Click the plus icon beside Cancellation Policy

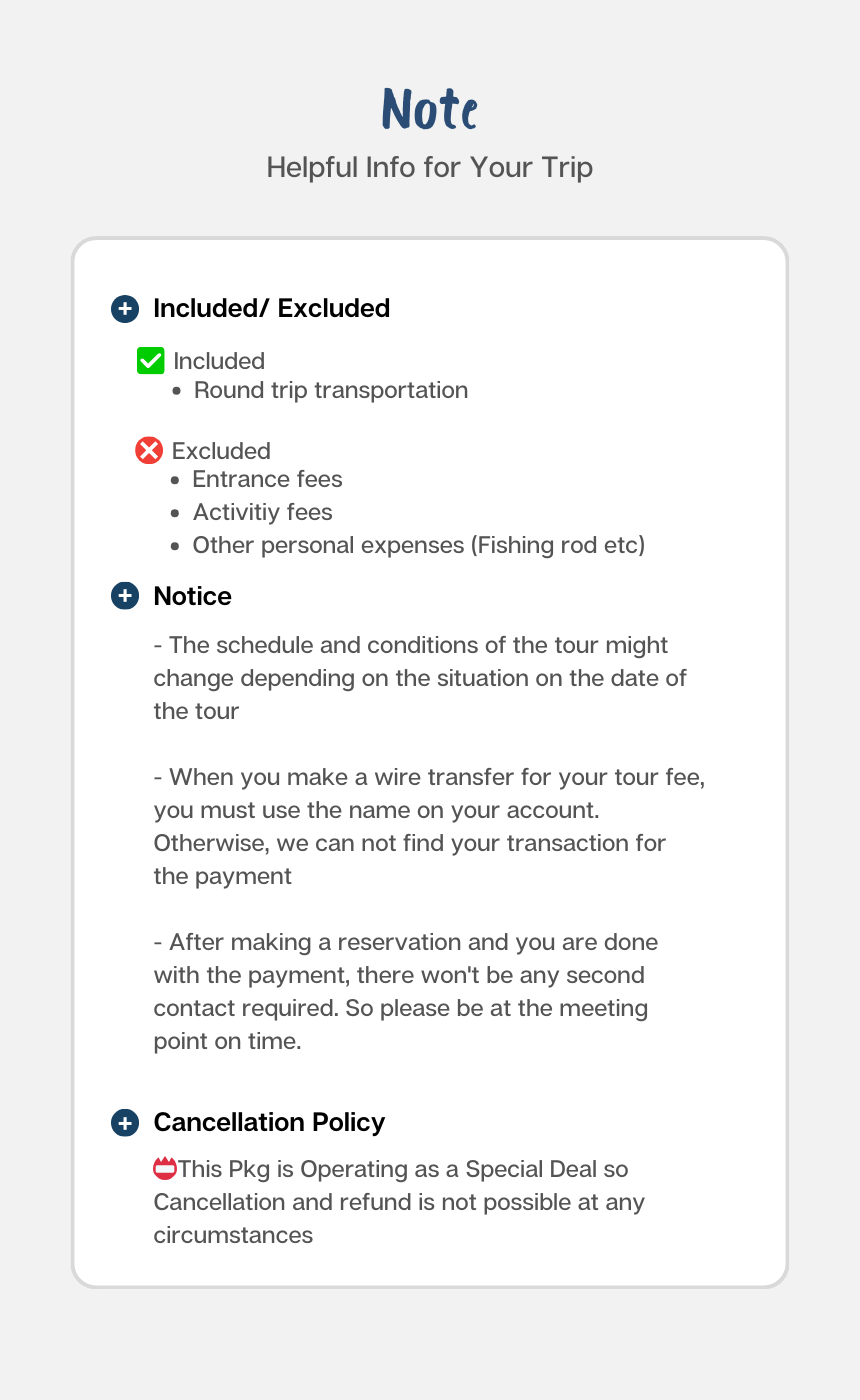(x=124, y=1123)
